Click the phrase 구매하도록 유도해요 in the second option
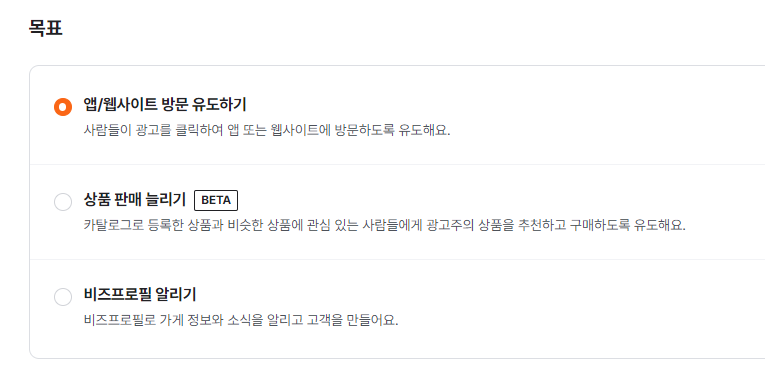This screenshot has width=765, height=366. coord(628,226)
